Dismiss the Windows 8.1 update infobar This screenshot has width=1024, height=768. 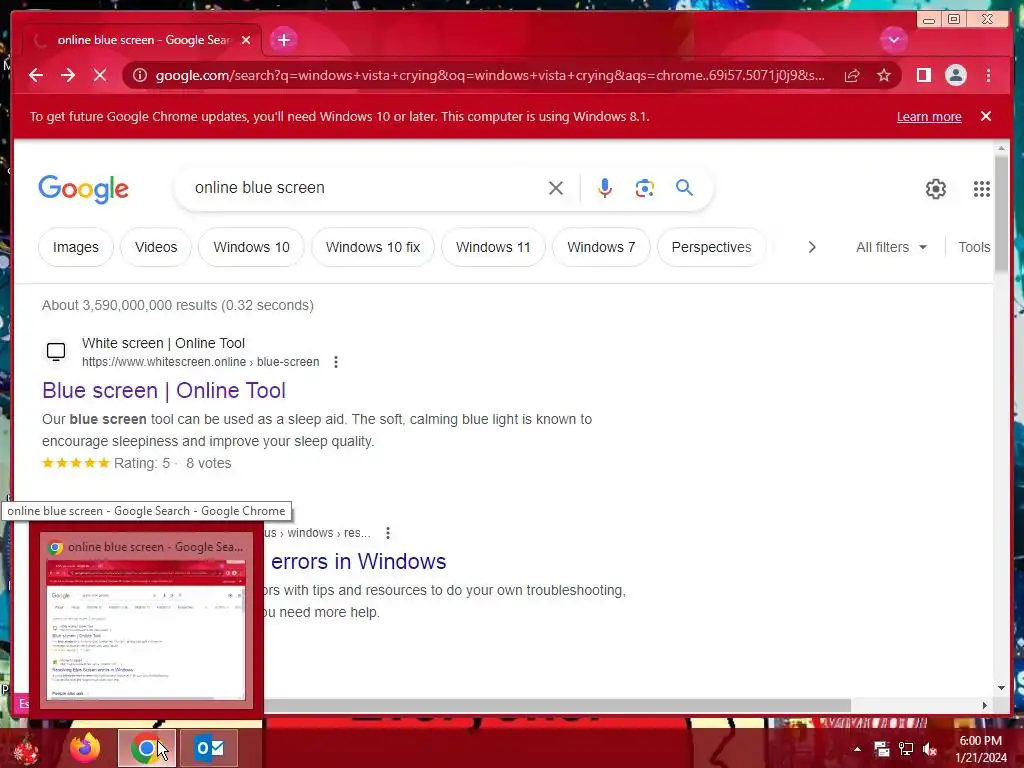(x=986, y=116)
